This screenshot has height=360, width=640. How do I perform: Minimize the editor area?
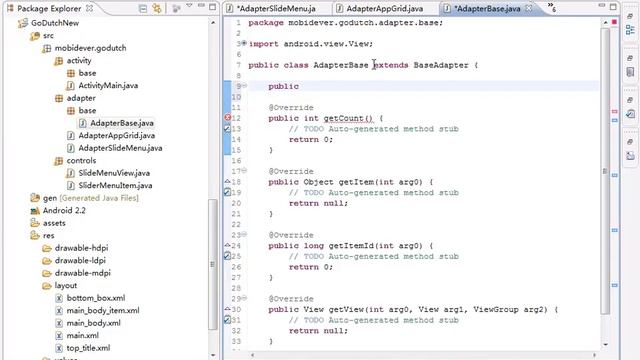pos(602,6)
